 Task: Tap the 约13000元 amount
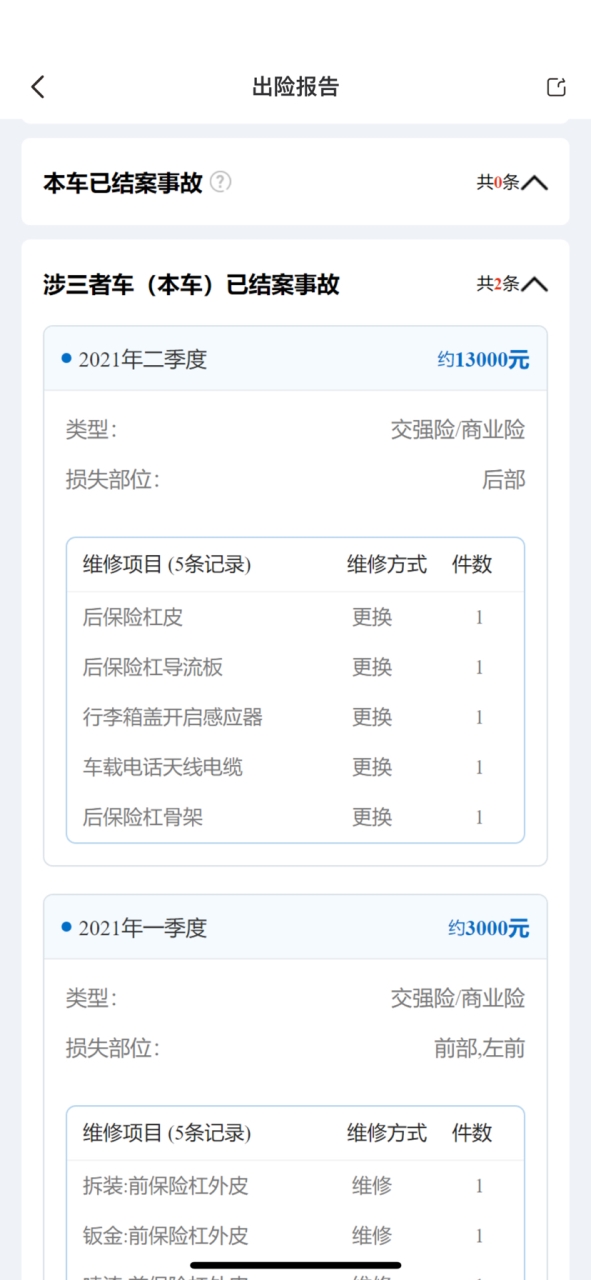483,360
